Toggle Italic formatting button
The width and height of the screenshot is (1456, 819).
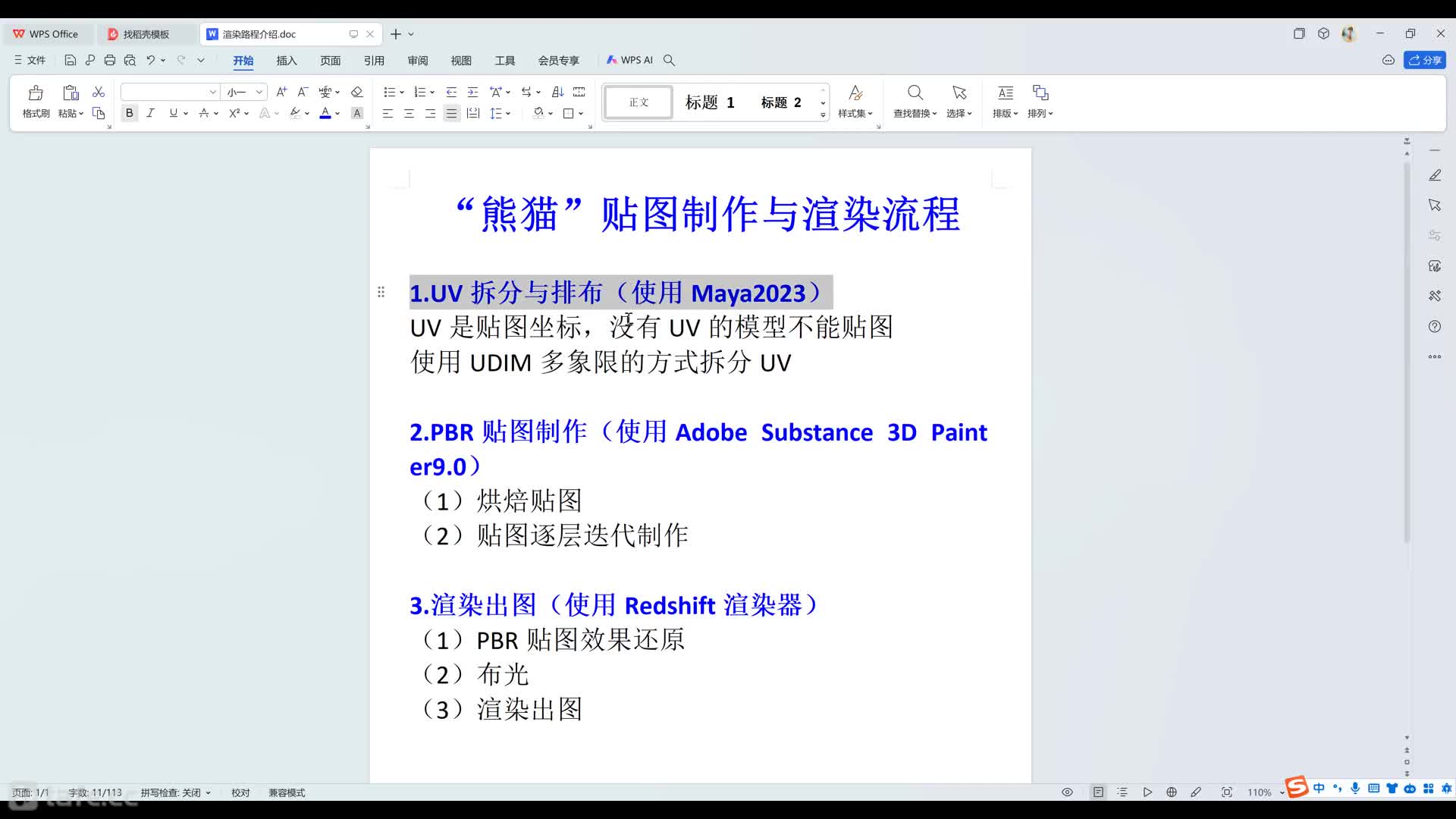(150, 113)
